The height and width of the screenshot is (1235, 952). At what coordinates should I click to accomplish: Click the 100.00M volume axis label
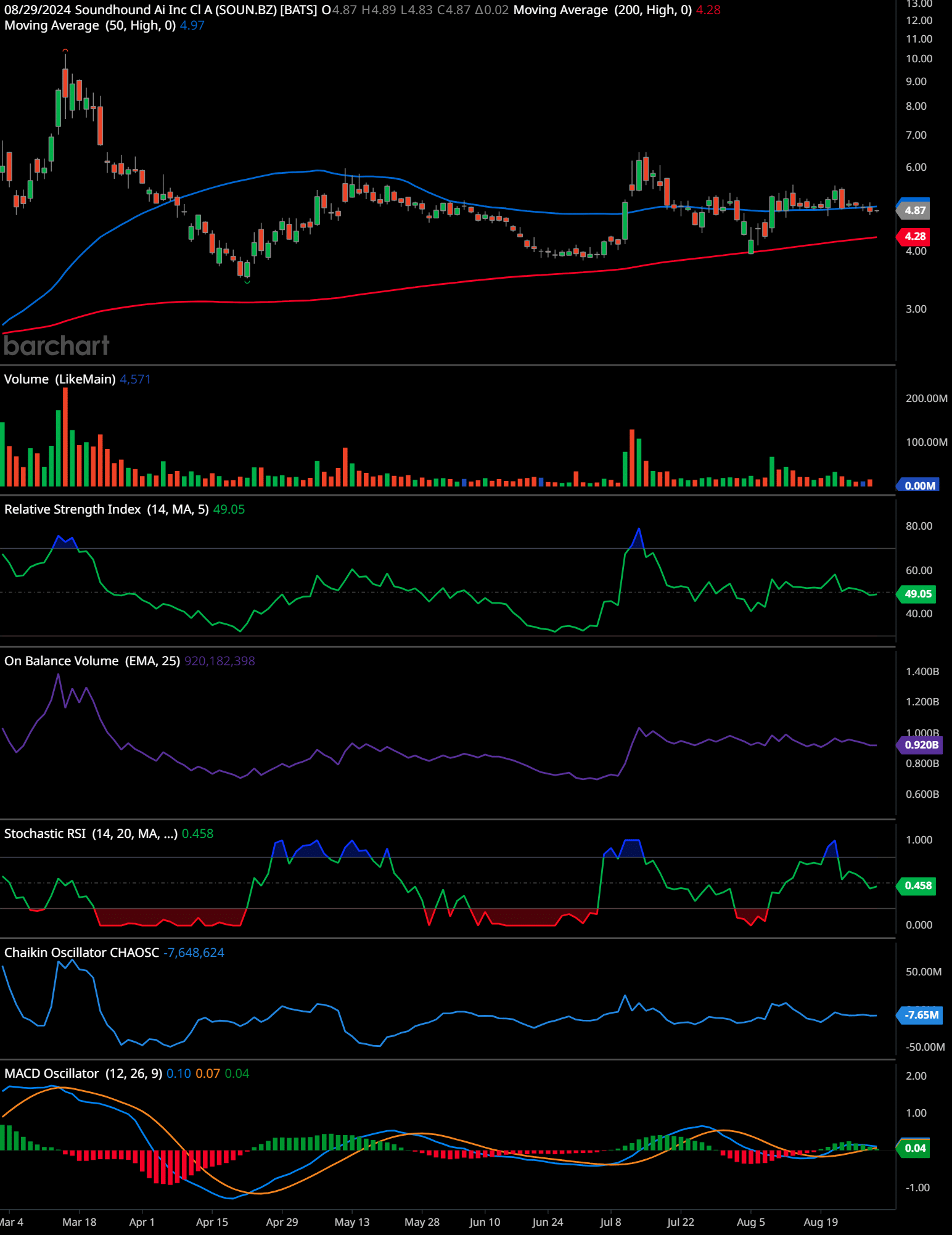point(927,442)
